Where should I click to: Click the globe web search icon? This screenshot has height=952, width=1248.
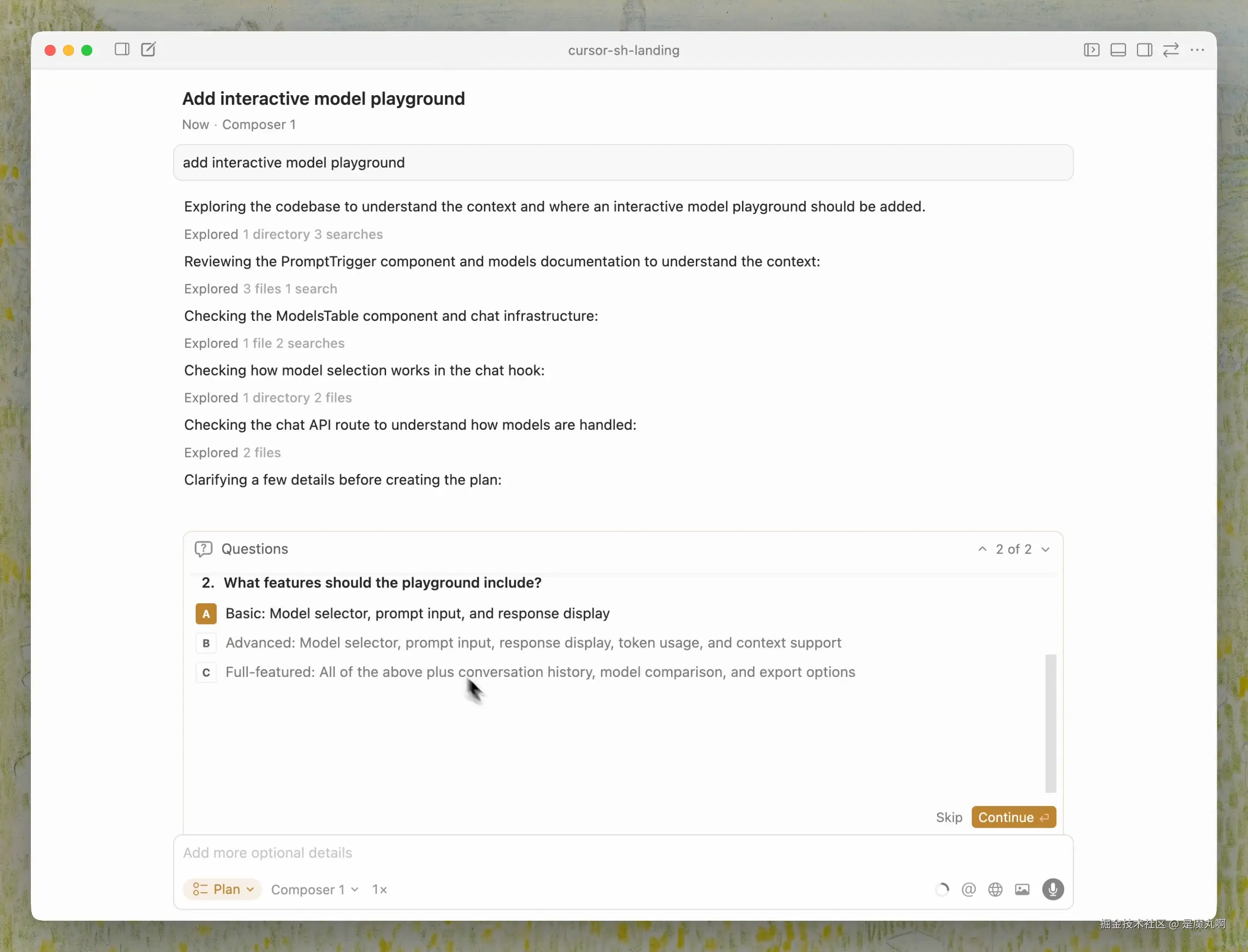tap(995, 889)
